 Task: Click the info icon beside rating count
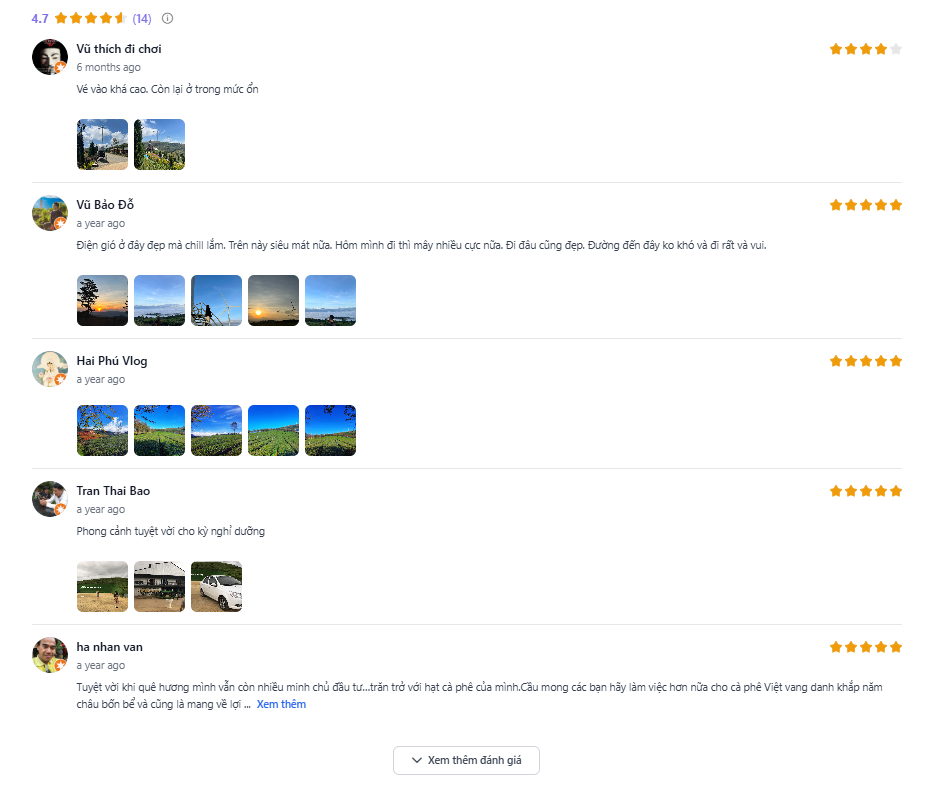click(x=167, y=18)
